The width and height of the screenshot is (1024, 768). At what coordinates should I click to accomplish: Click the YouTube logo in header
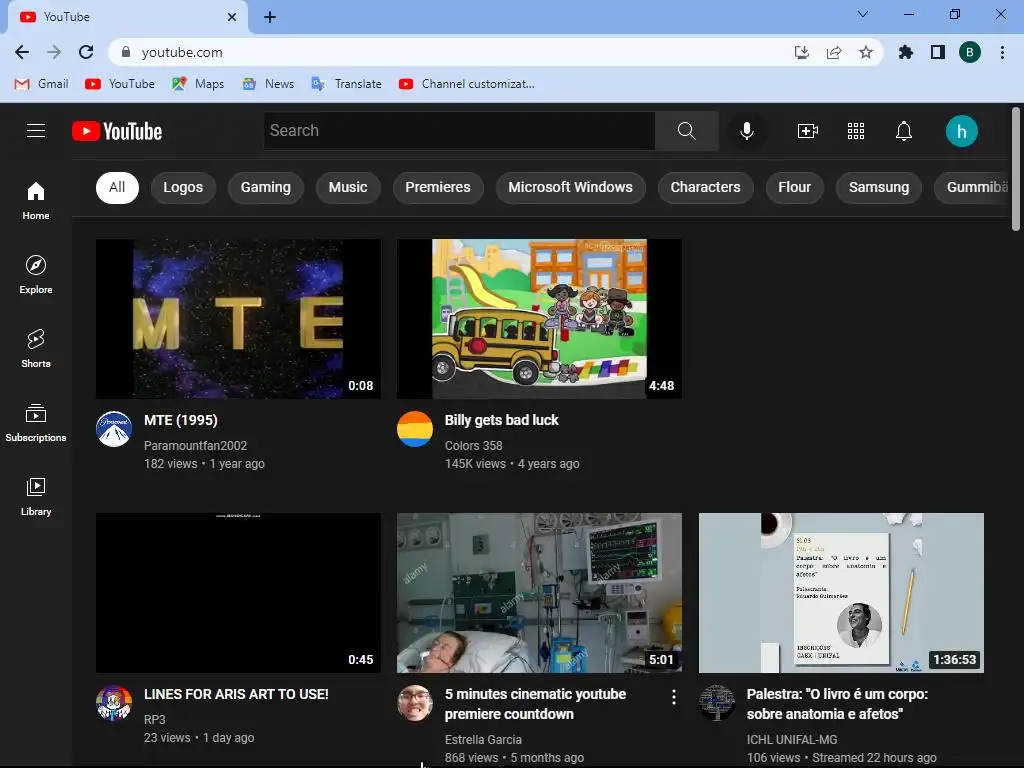[x=117, y=131]
